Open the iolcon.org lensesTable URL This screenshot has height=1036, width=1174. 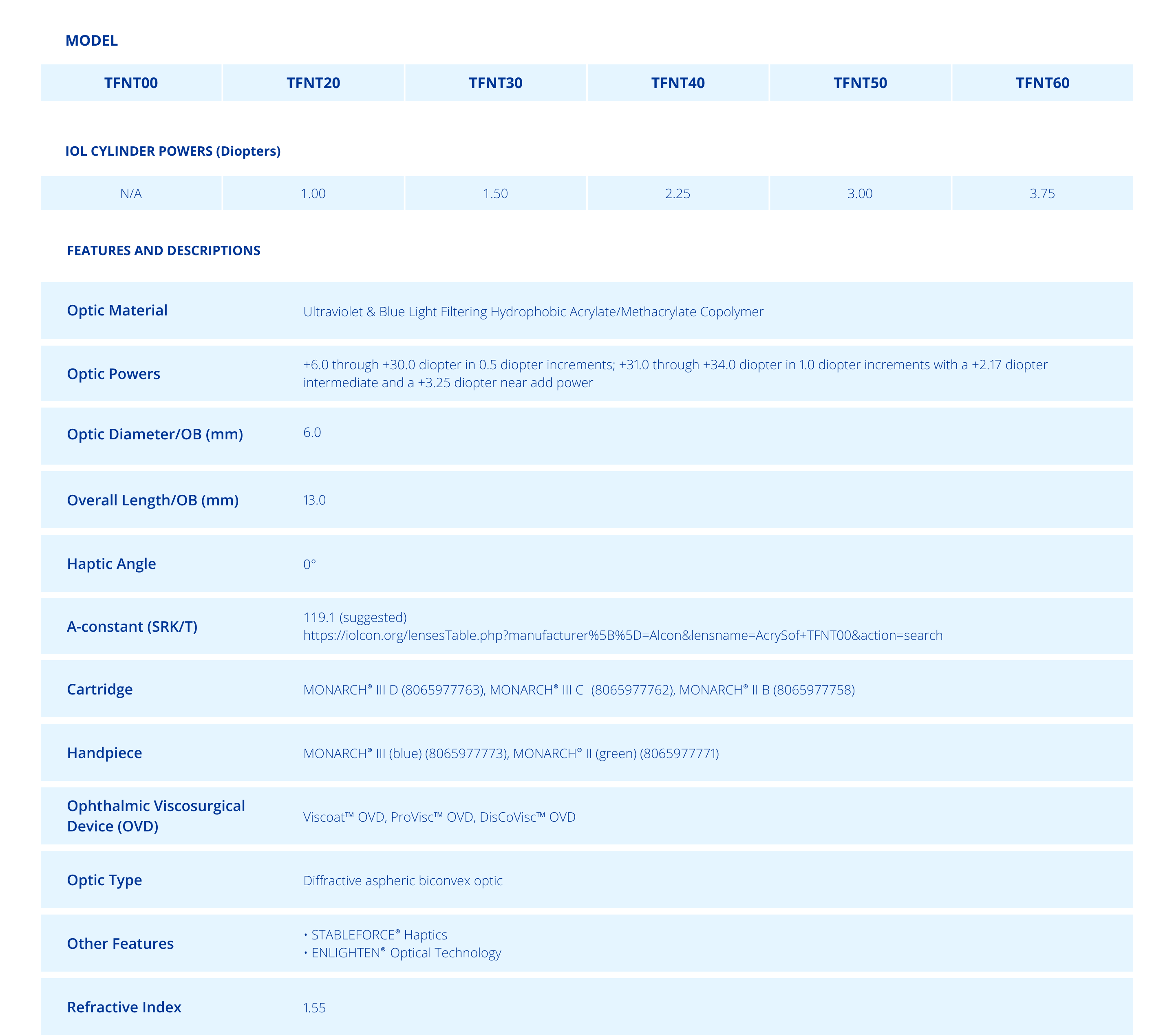623,635
